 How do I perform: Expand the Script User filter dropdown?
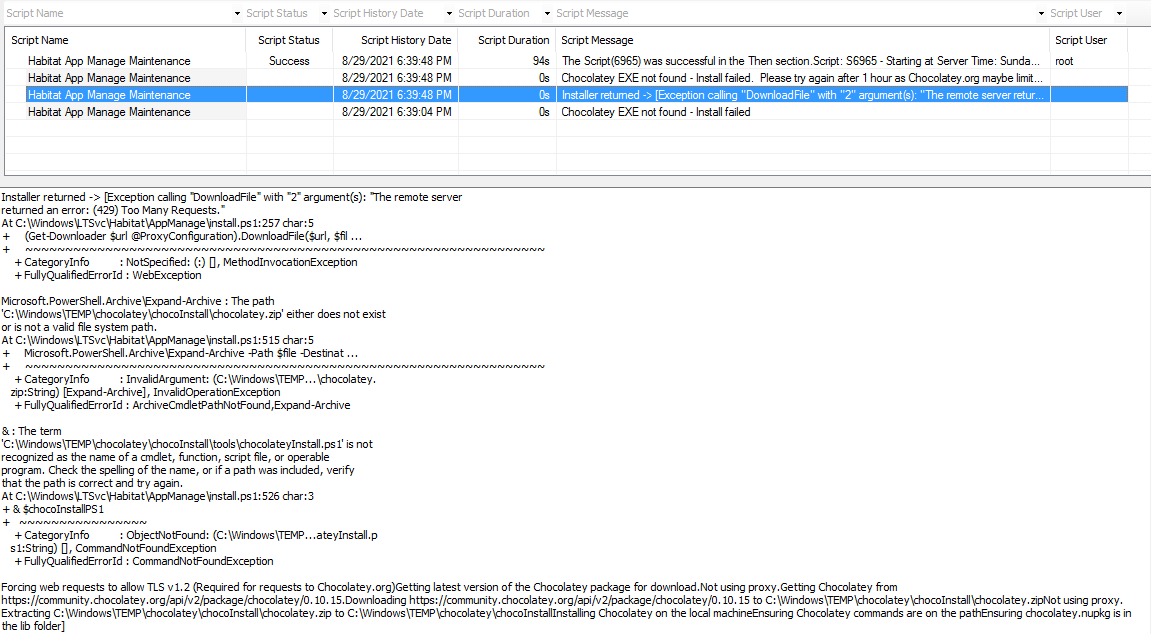click(x=1119, y=14)
